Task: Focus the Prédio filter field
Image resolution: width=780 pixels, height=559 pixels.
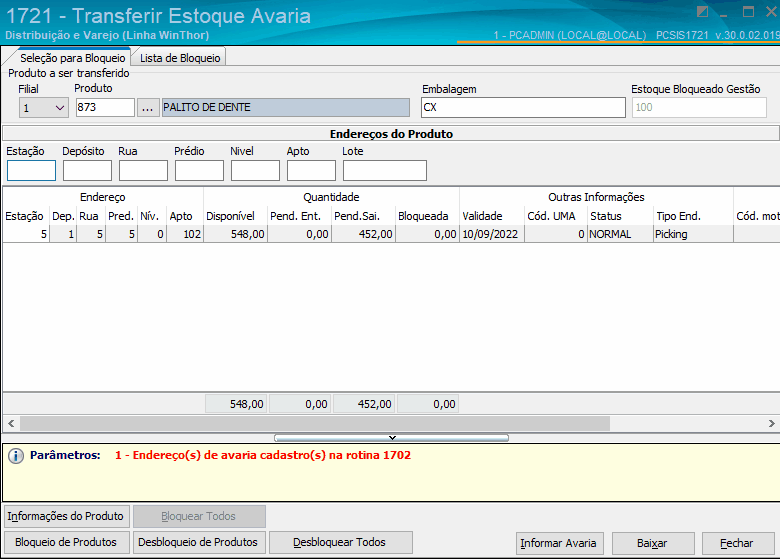Action: [x=199, y=171]
